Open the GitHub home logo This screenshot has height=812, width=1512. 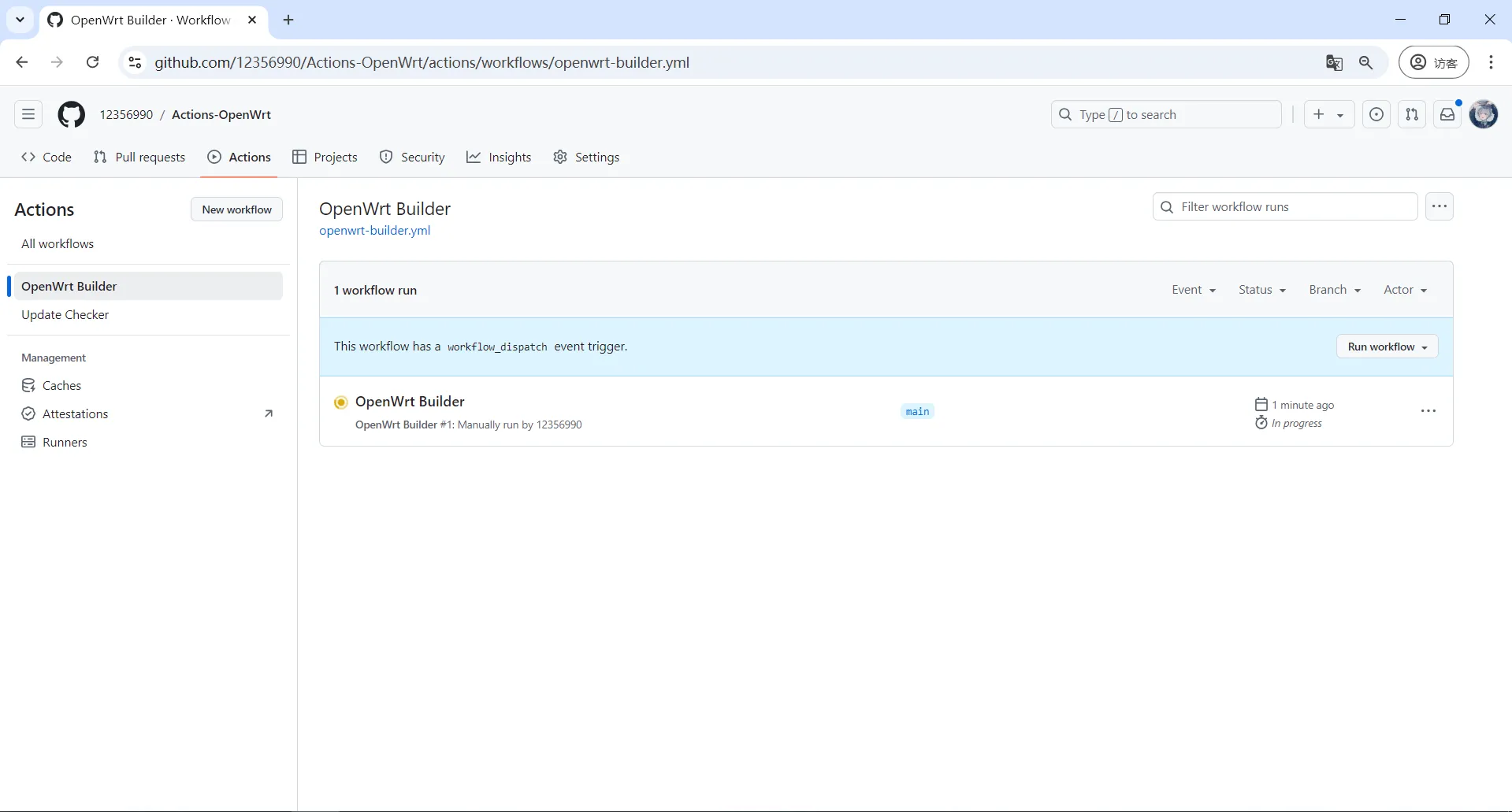coord(71,114)
